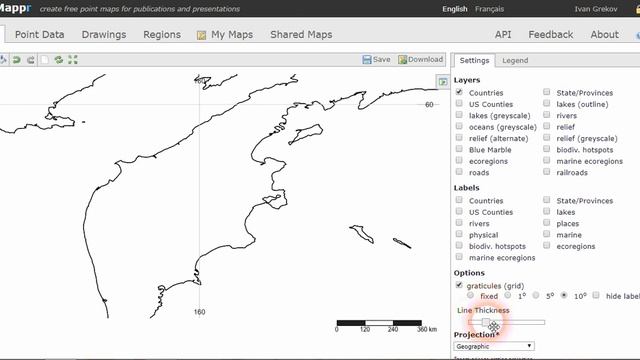Click the Save disk icon

367,60
